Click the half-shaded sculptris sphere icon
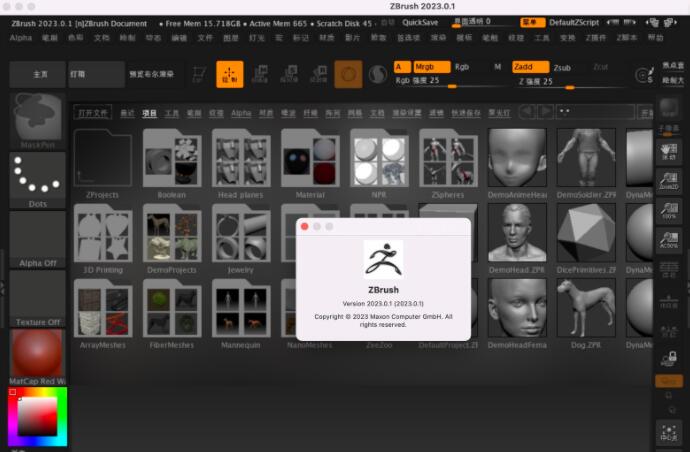 (x=378, y=74)
